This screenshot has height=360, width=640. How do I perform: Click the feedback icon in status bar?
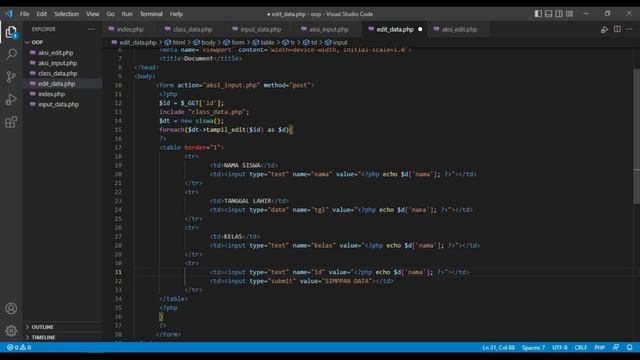(616, 347)
